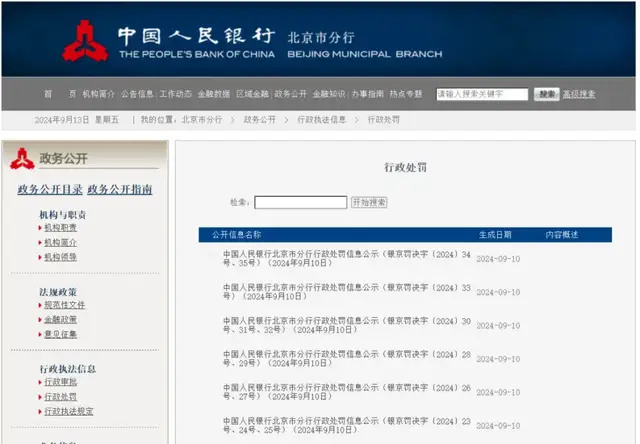Open 行政执法规定 sidebar link
Image resolution: width=640 pixels, height=444 pixels.
coord(69,411)
